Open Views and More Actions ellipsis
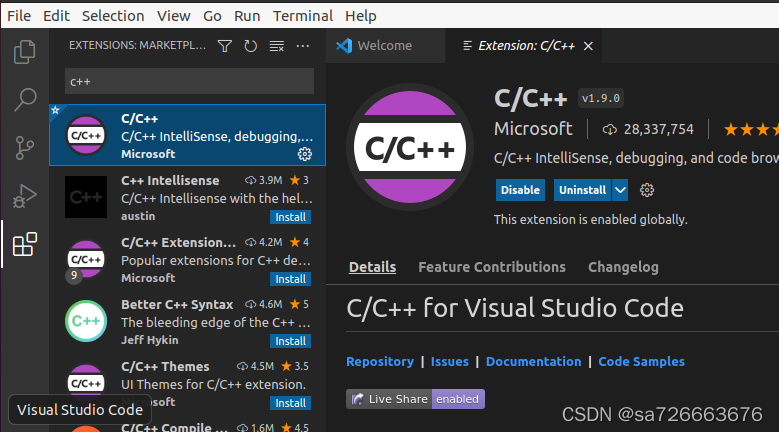Image resolution: width=779 pixels, height=432 pixels. pyautogui.click(x=303, y=46)
